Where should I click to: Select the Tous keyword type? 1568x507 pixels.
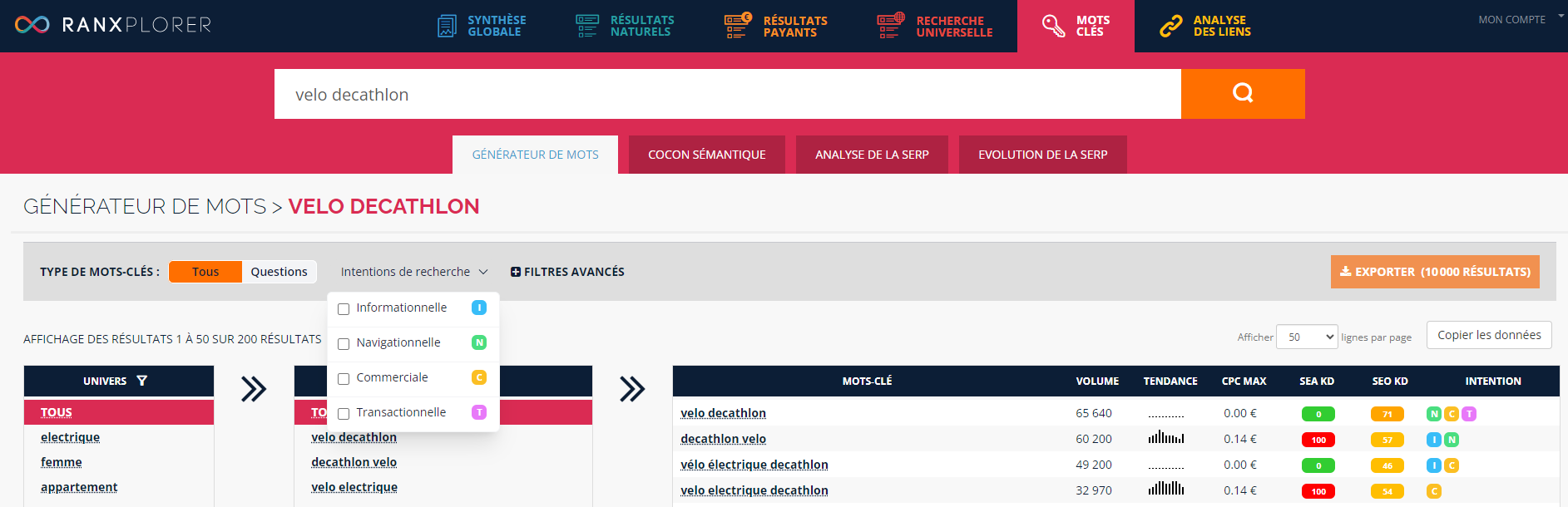pyautogui.click(x=205, y=272)
